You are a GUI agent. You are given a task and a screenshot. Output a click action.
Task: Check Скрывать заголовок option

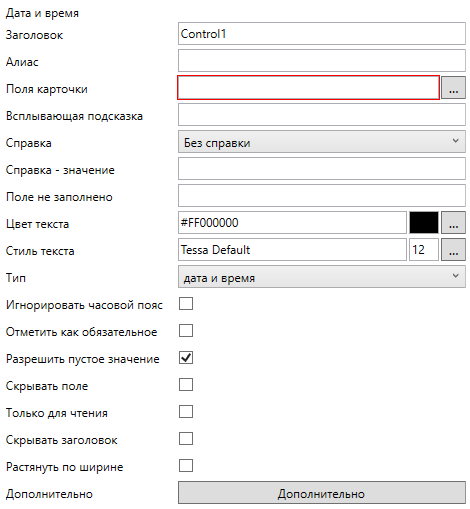(186, 439)
